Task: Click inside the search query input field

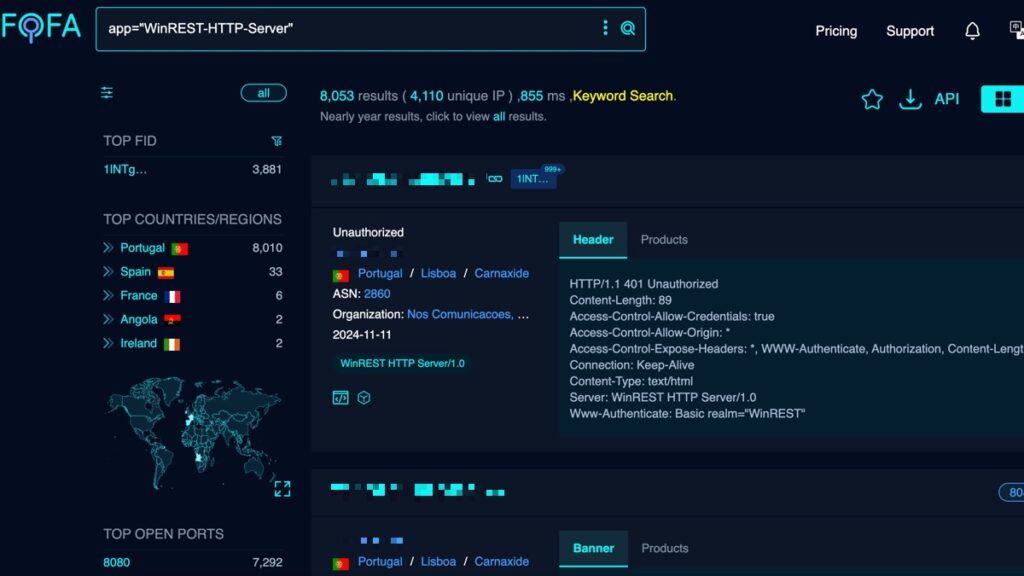Action: pos(350,29)
